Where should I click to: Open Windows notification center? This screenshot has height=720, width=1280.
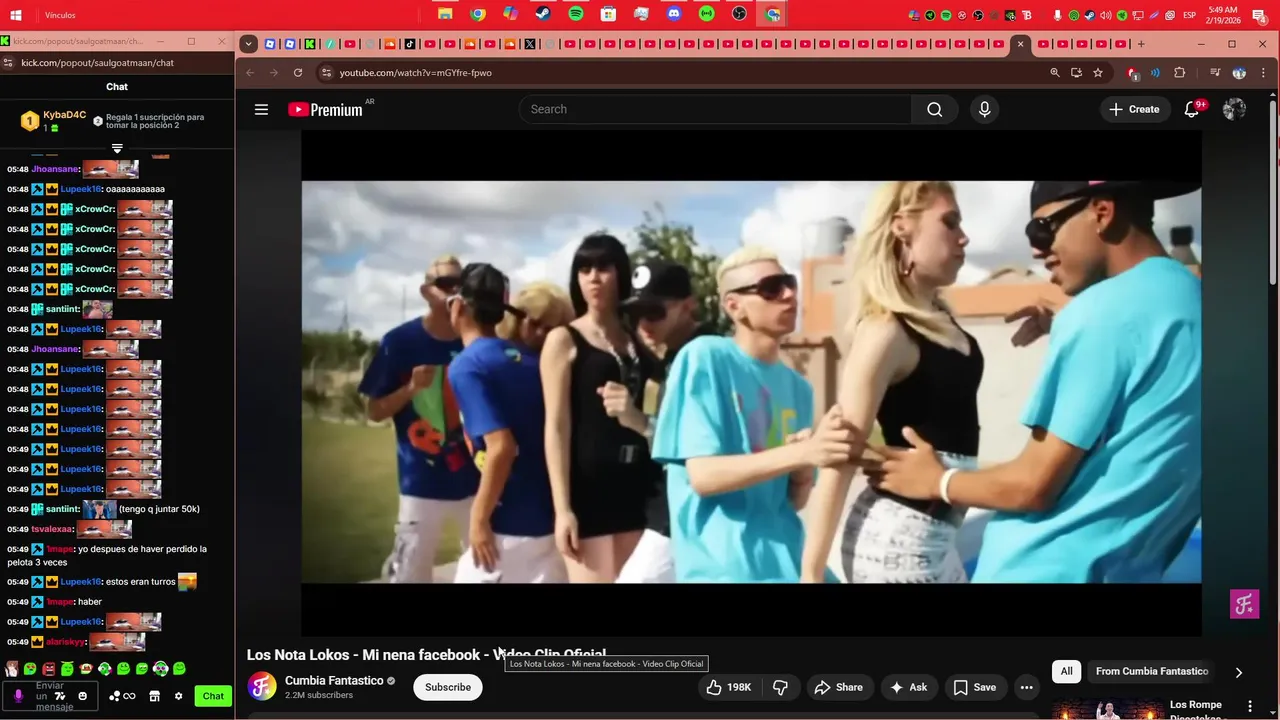pyautogui.click(x=1259, y=15)
